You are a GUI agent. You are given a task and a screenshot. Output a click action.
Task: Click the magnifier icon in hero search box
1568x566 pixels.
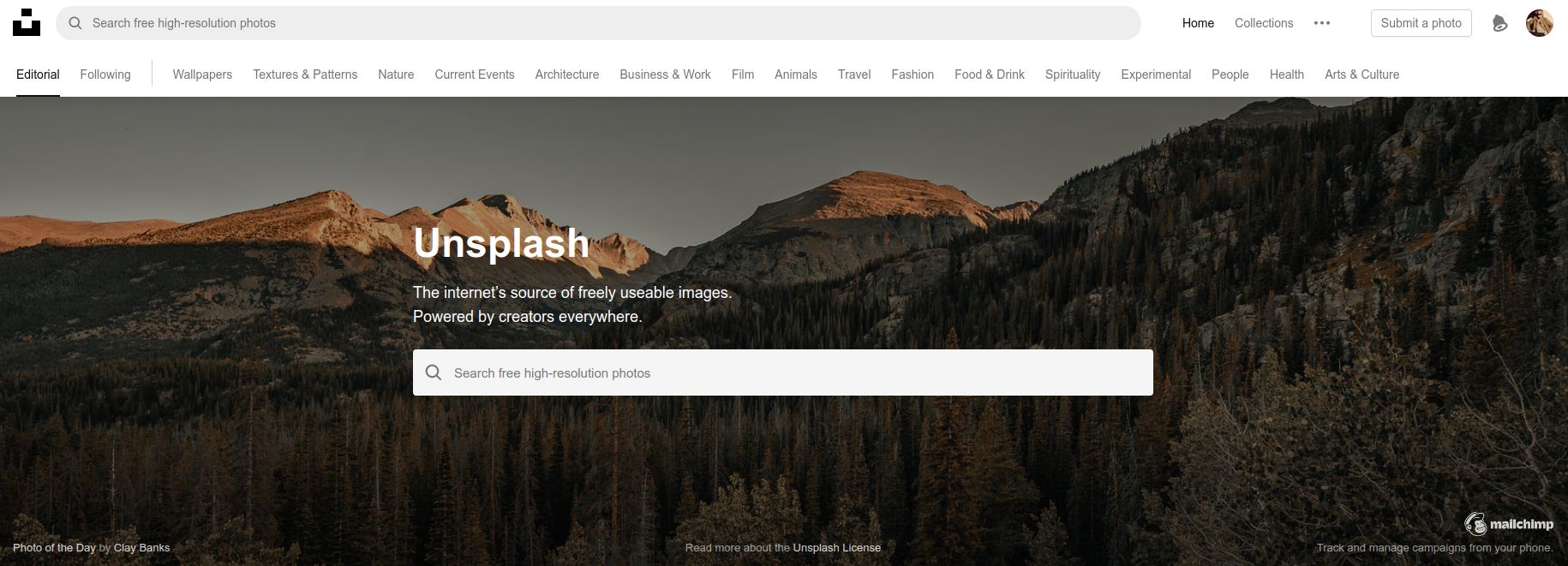point(434,372)
